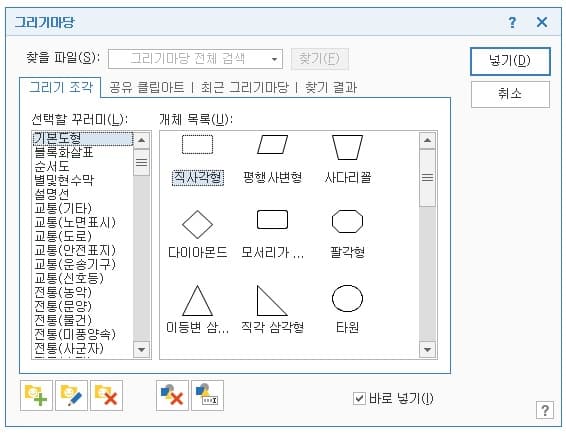Select 교통(기타) in bundle list
Viewport: 566px width, 434px height.
click(83, 208)
